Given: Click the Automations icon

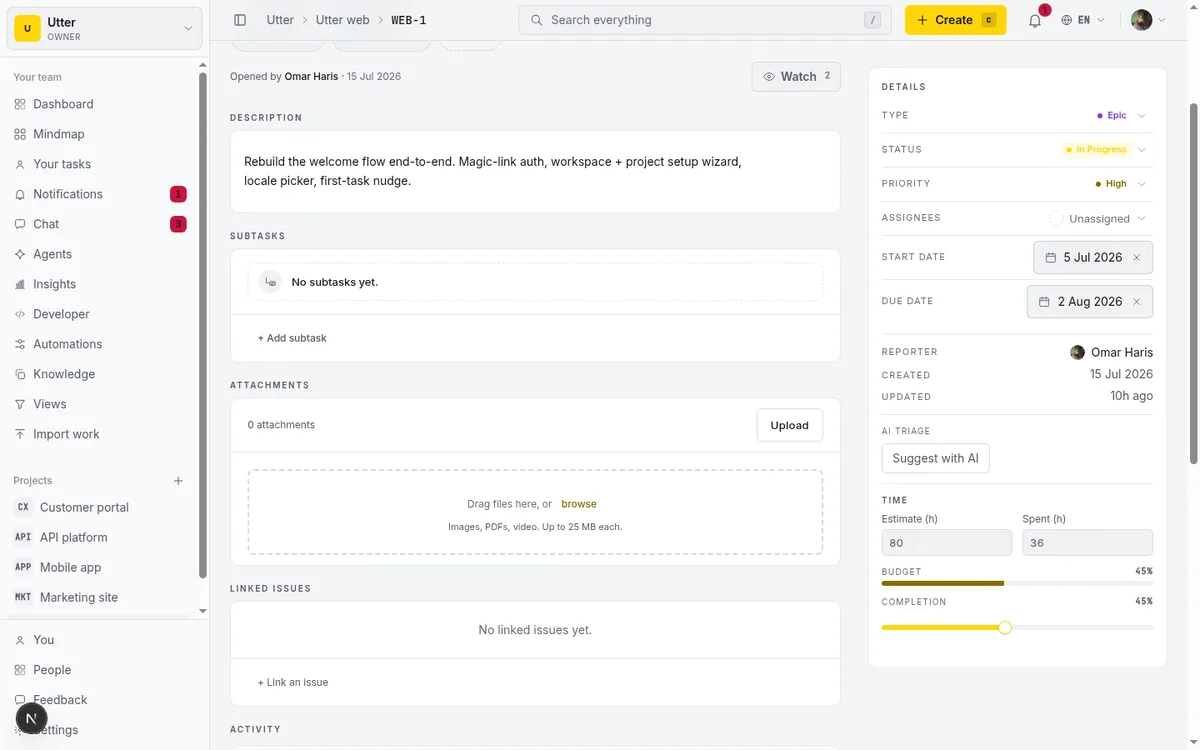Looking at the screenshot, I should click(20, 344).
